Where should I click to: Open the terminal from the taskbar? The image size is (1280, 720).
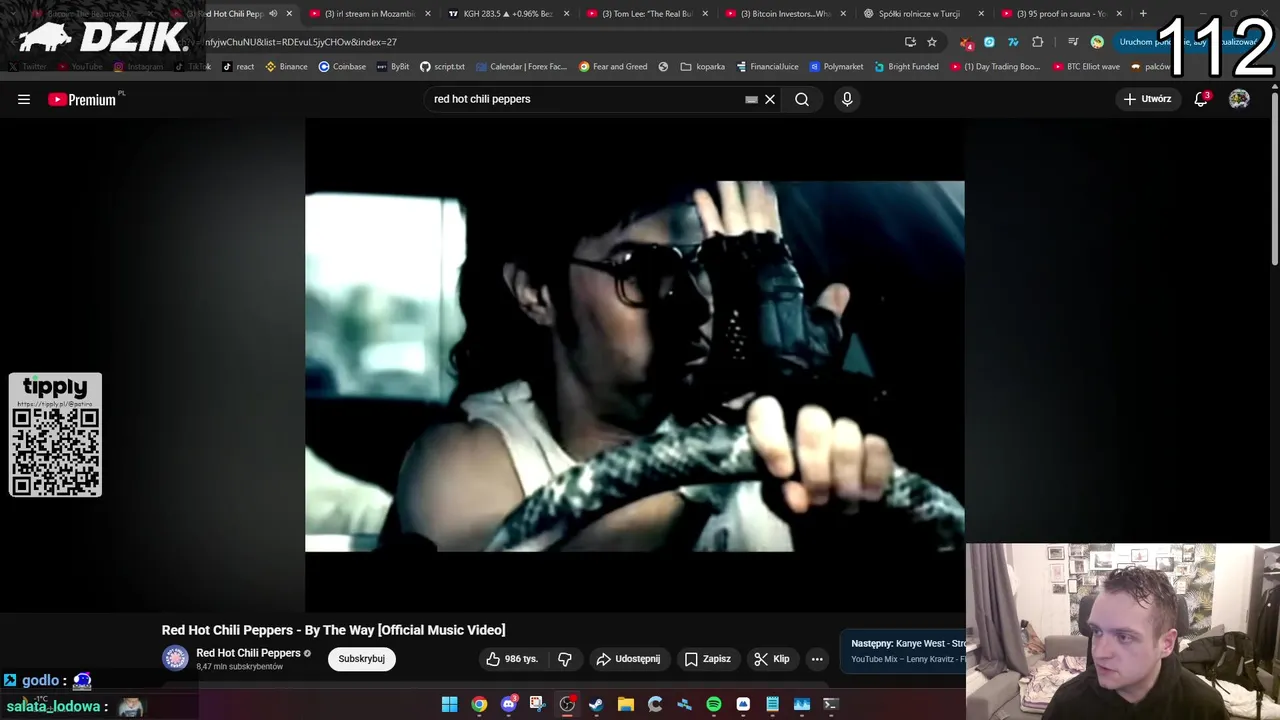(830, 704)
